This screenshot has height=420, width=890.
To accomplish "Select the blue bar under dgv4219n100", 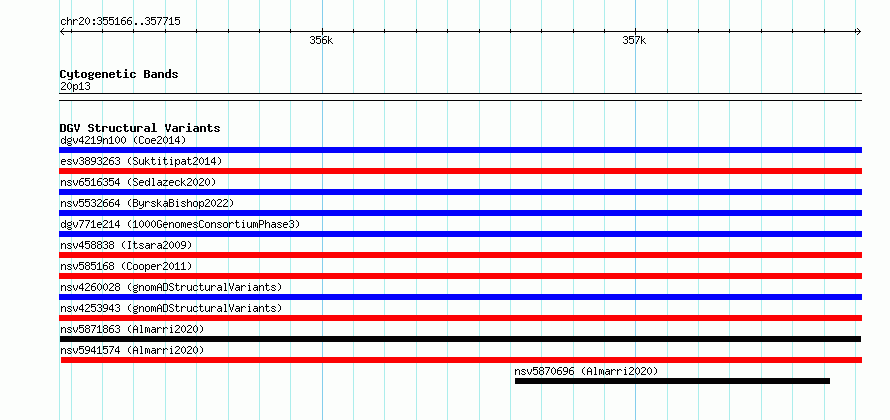I will (460, 150).
